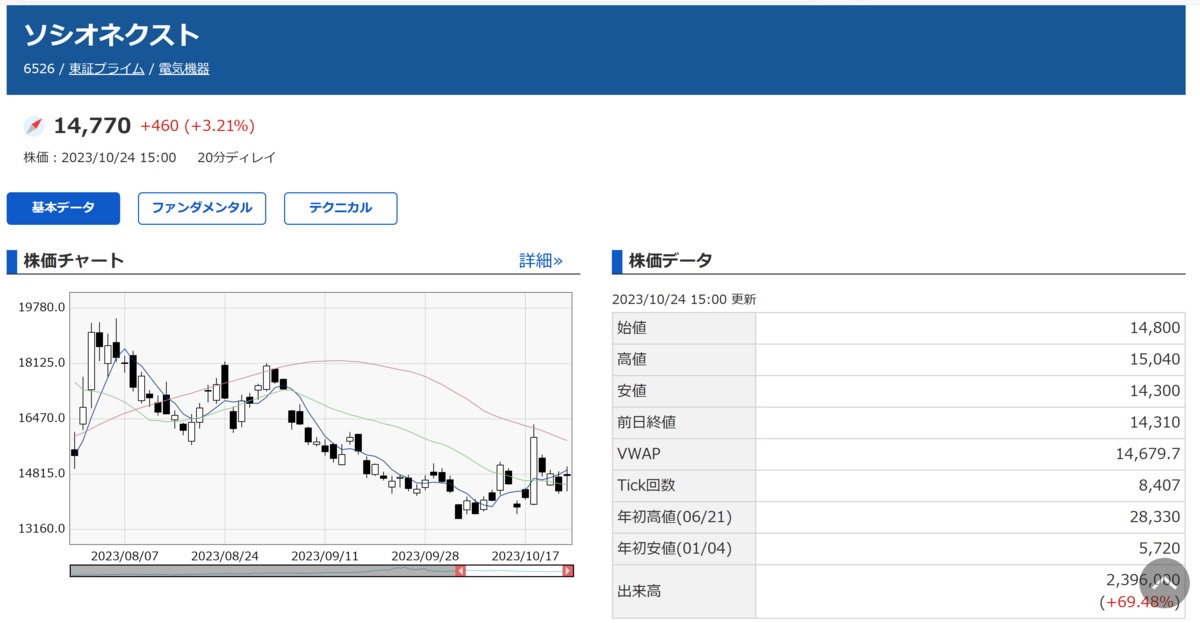Viewport: 1200px width, 623px height.
Task: Click the 2023/10/17 date axis label
Action: click(525, 555)
